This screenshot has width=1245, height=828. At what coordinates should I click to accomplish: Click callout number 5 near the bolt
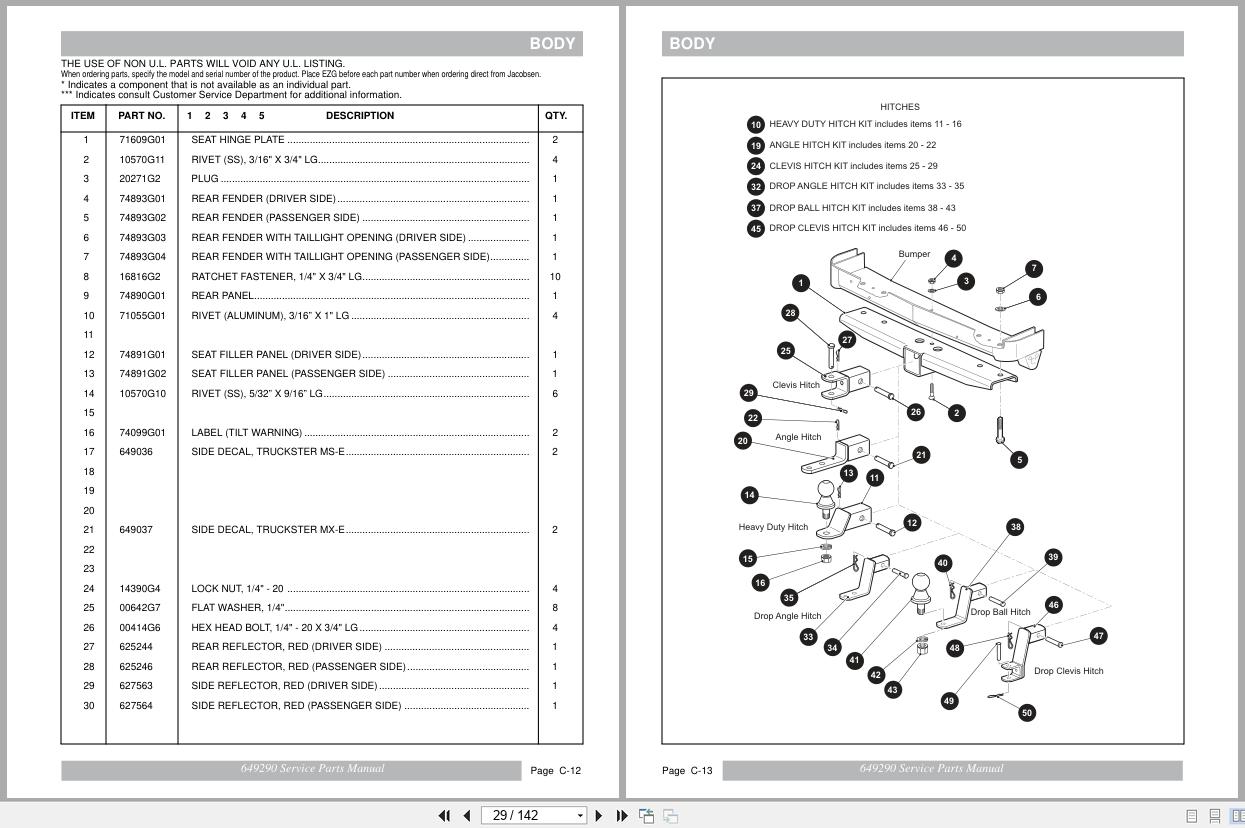[1019, 460]
